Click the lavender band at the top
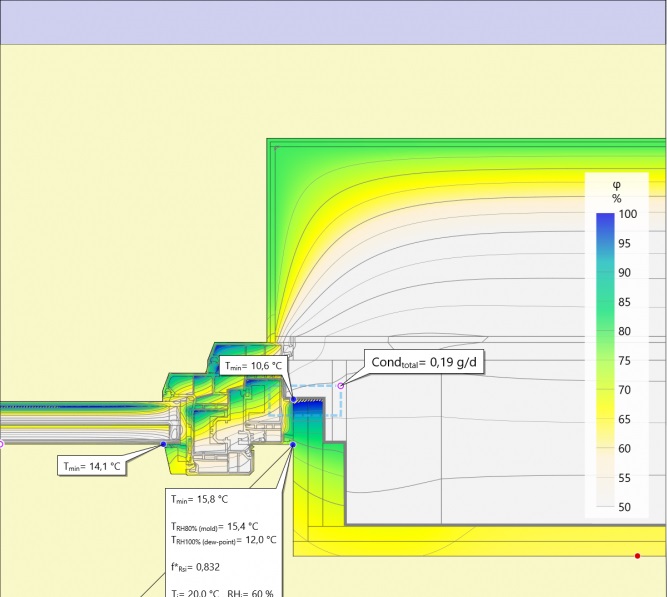 [333, 22]
